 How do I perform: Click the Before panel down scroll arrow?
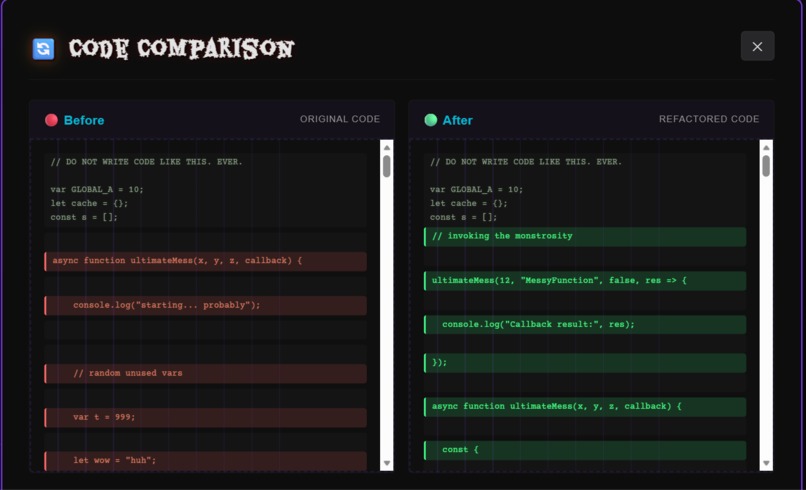387,463
